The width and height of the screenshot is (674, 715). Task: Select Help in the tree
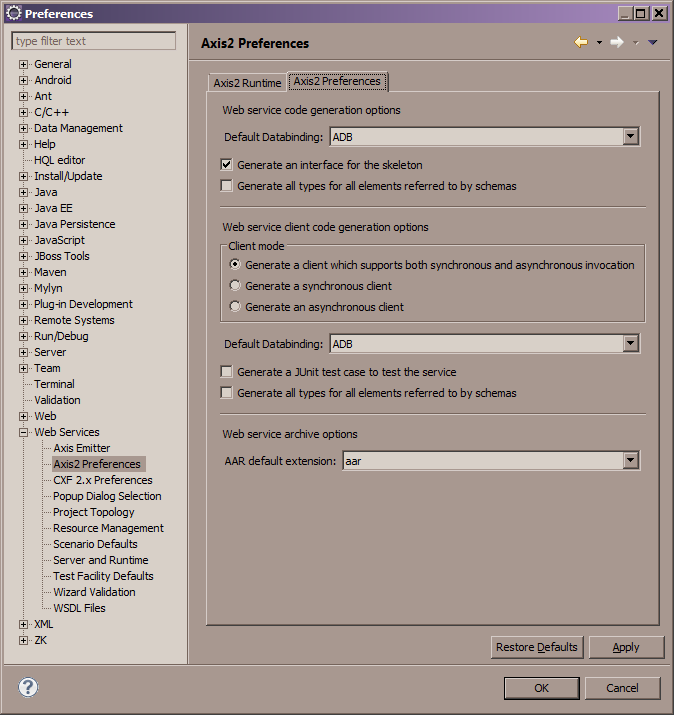(45, 144)
